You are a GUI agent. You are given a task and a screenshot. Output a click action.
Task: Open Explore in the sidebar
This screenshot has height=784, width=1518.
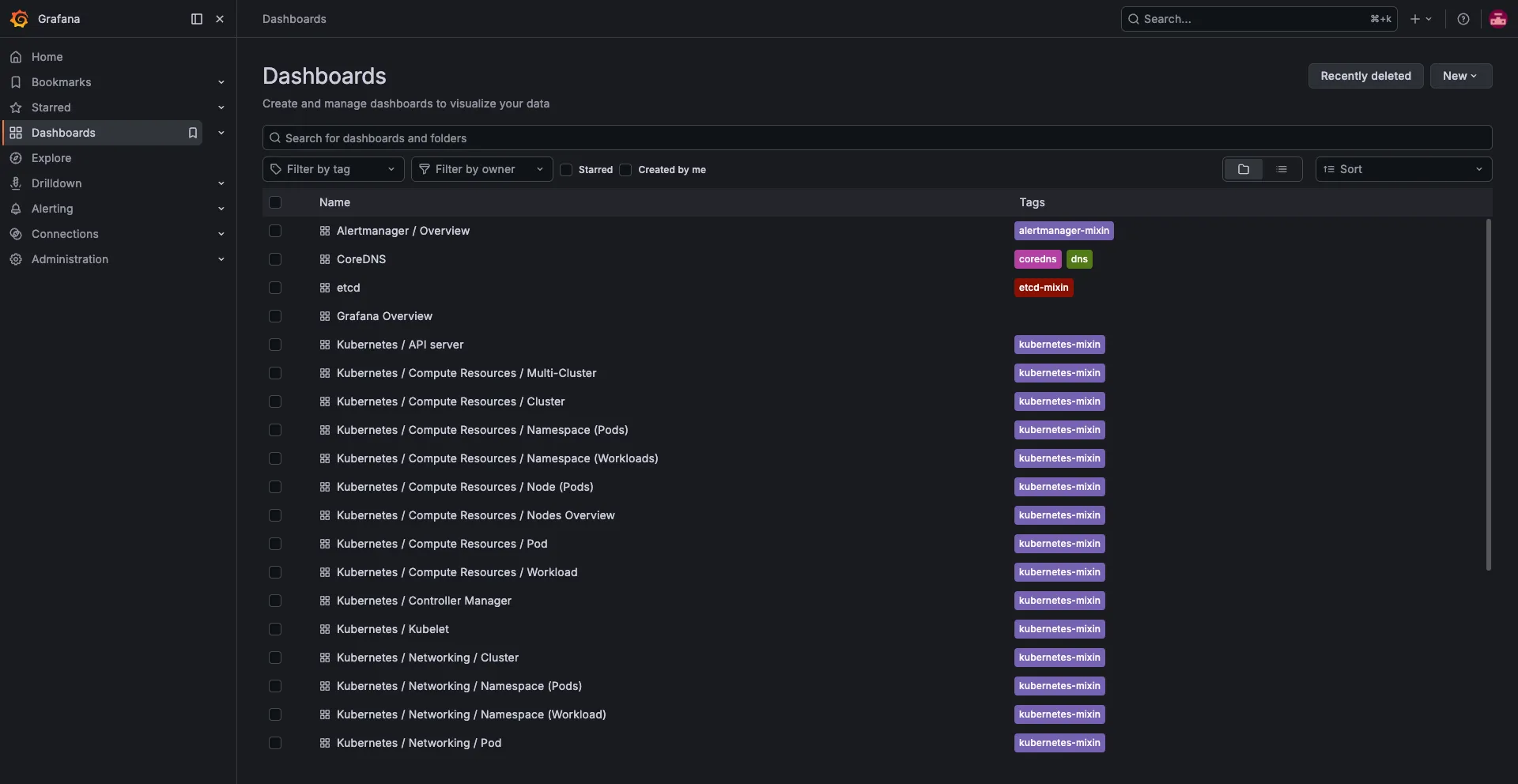tap(51, 158)
